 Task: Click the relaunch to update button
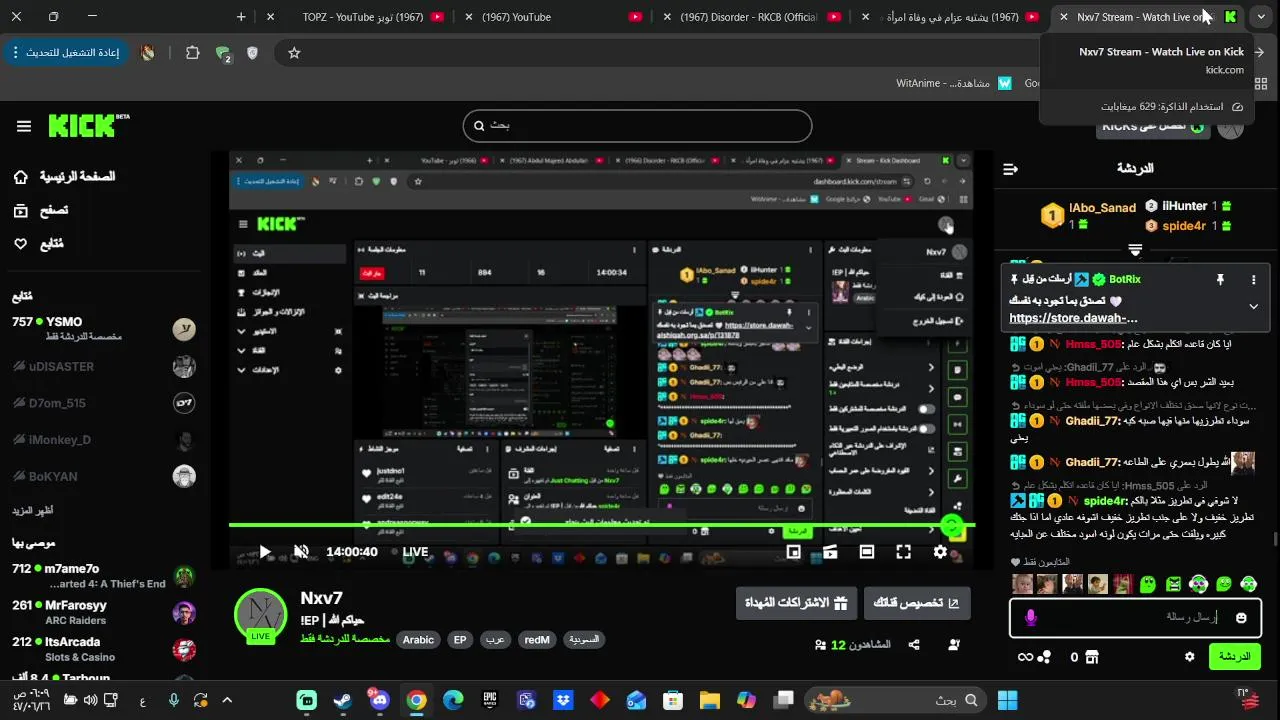point(67,53)
